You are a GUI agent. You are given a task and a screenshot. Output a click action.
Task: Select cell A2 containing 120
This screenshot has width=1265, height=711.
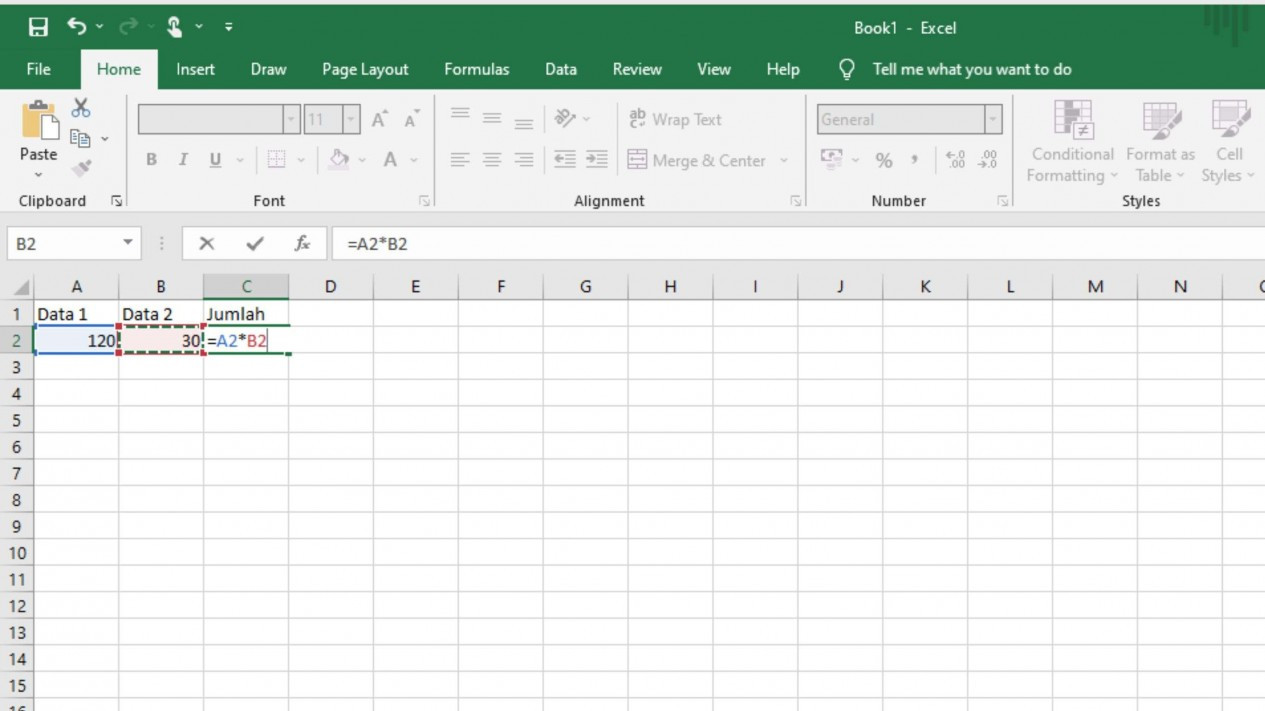(76, 341)
